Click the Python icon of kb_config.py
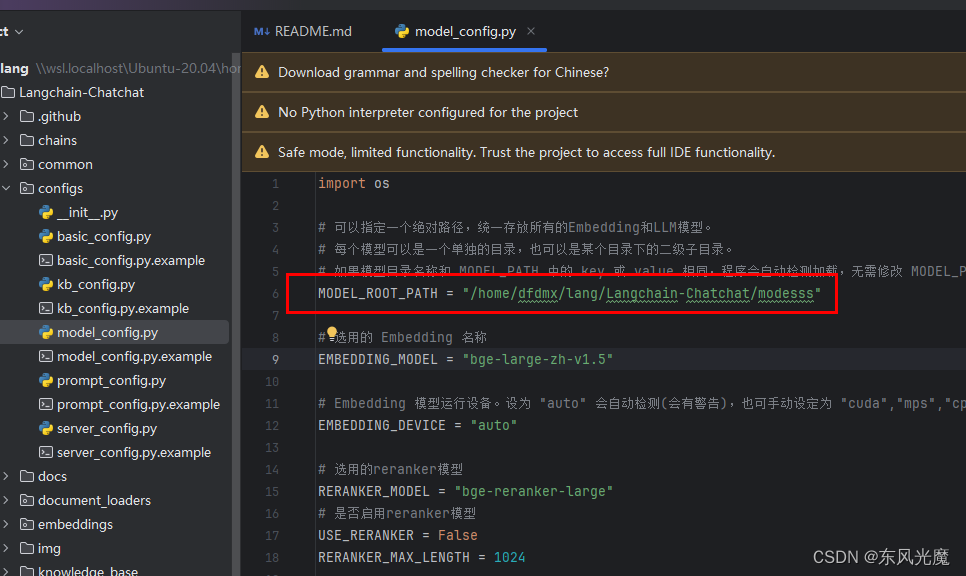 click(x=46, y=284)
